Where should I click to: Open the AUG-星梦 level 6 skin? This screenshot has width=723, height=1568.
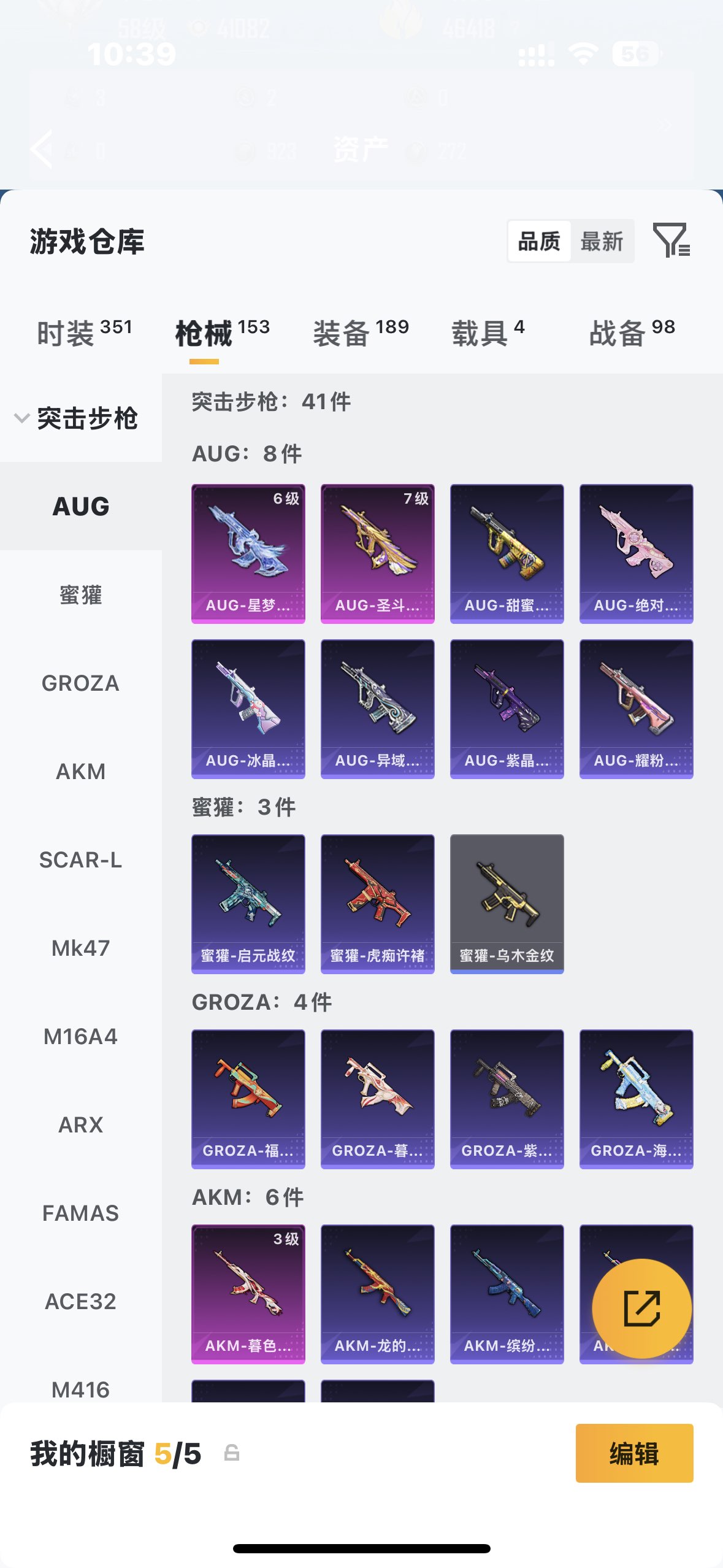tap(248, 553)
